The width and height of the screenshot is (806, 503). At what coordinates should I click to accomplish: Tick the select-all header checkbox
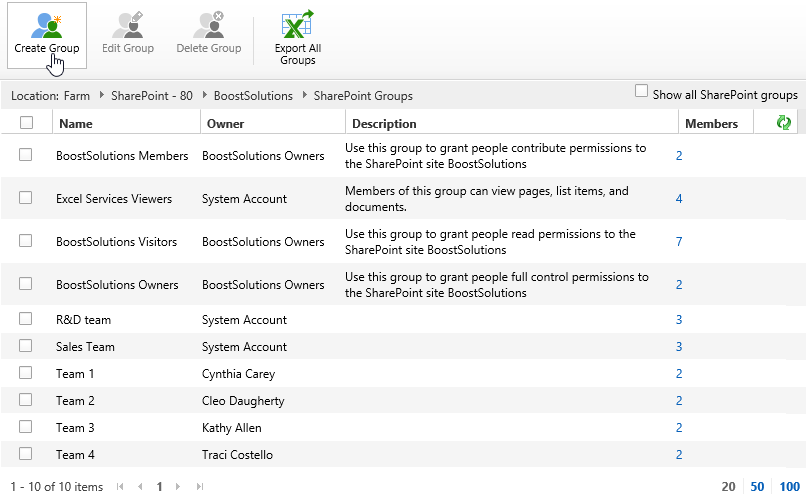(27, 123)
